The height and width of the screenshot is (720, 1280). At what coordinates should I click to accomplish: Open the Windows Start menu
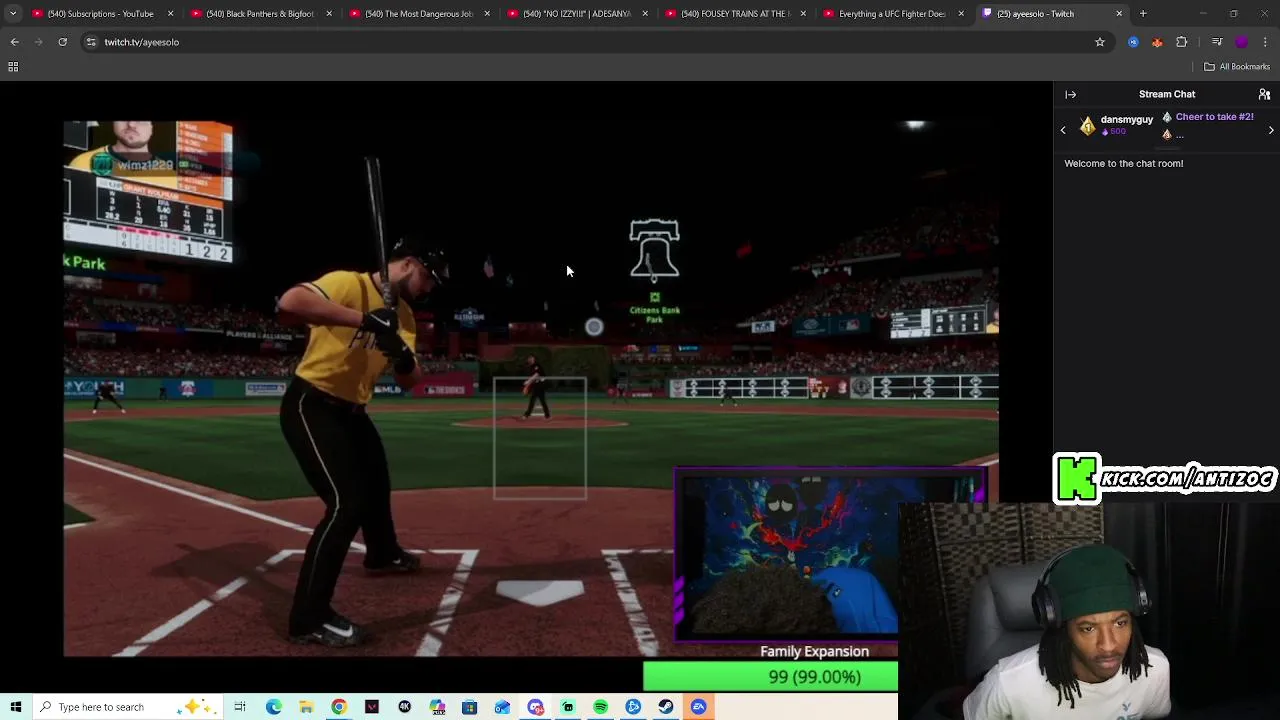15,707
